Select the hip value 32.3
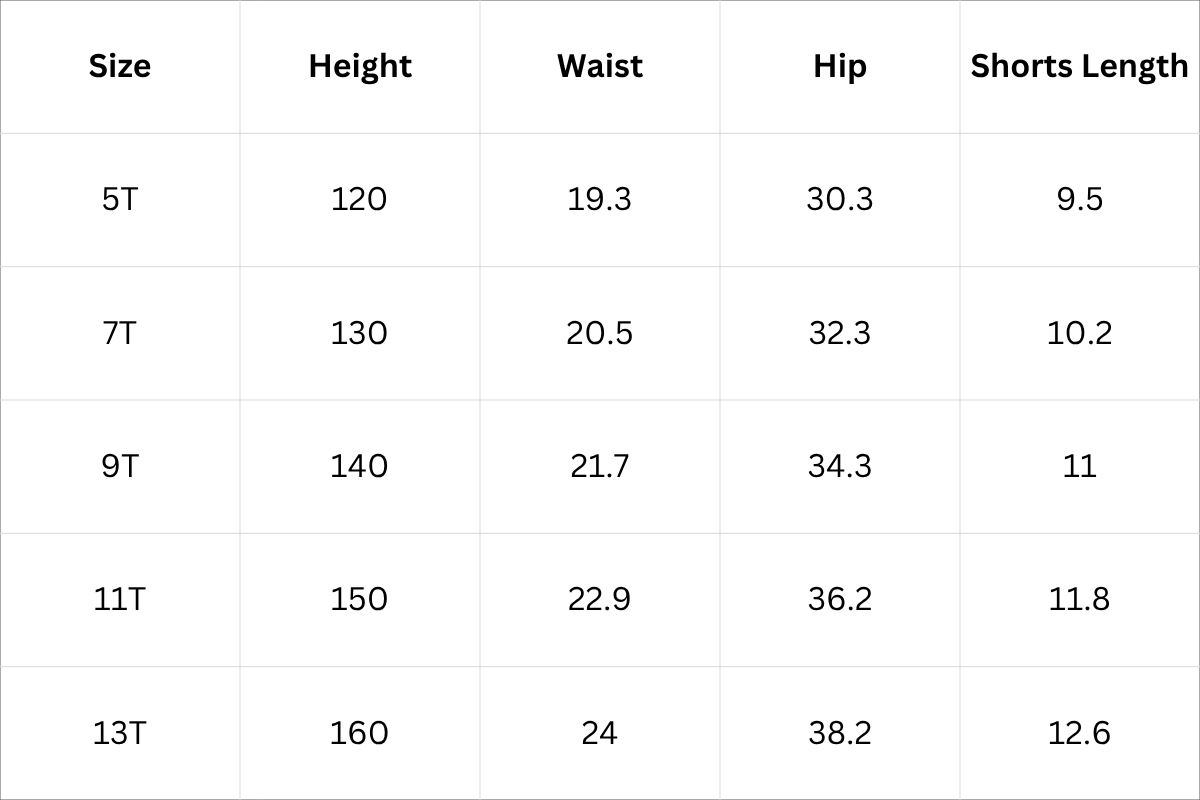 pos(840,332)
